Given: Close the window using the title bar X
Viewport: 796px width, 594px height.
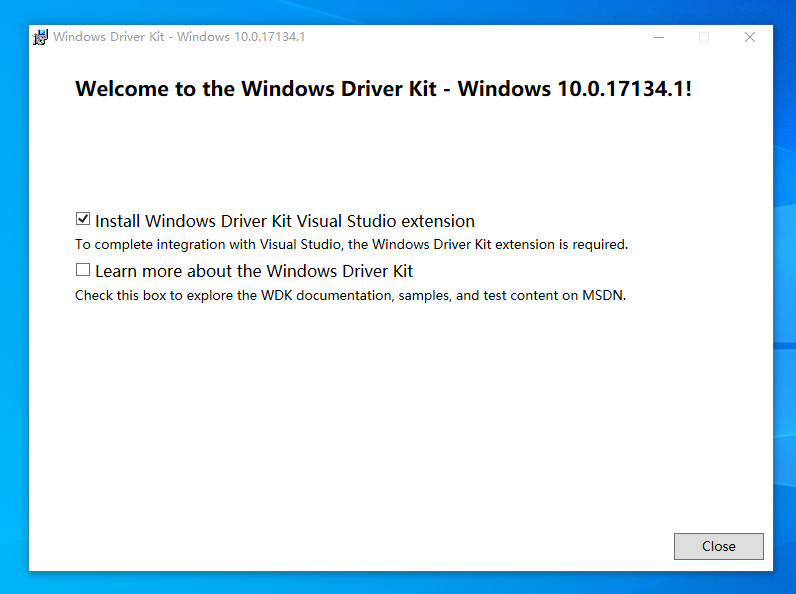Looking at the screenshot, I should [750, 37].
